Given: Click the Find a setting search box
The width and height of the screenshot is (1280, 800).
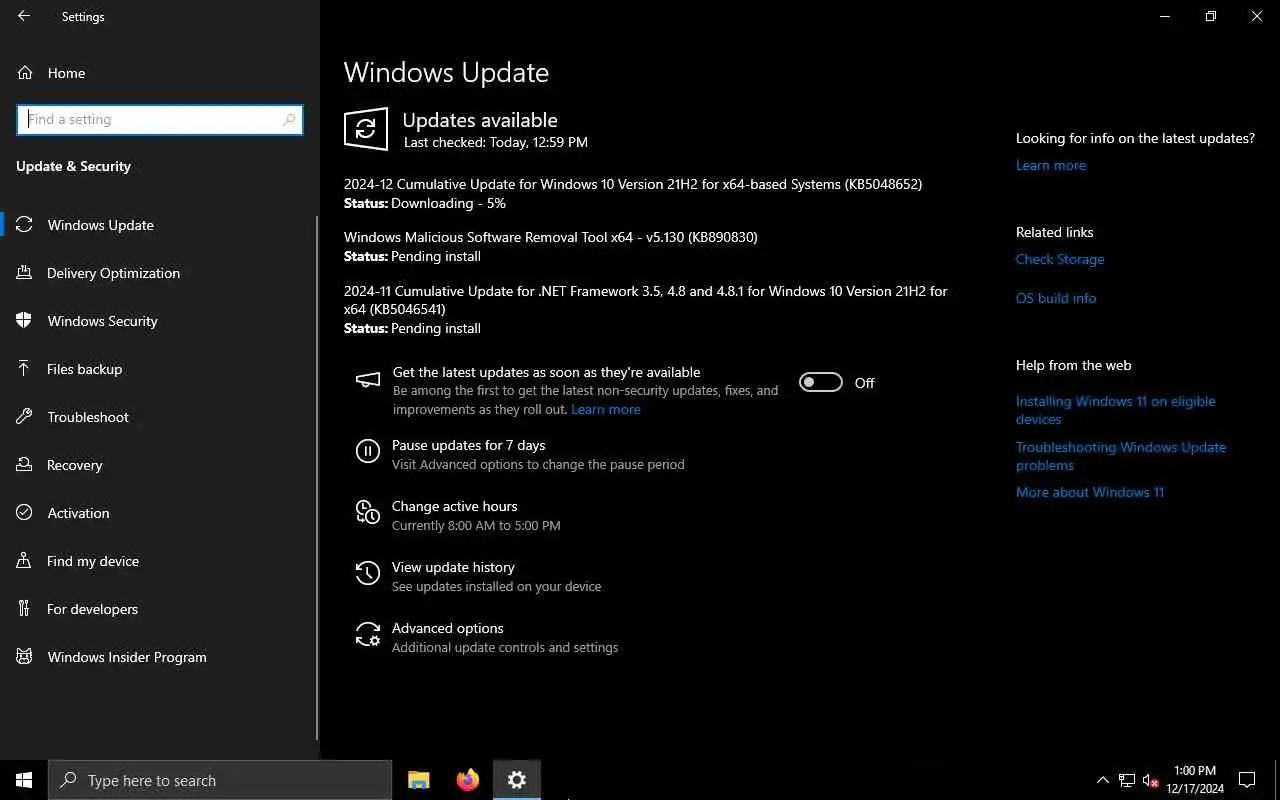Looking at the screenshot, I should tap(160, 119).
